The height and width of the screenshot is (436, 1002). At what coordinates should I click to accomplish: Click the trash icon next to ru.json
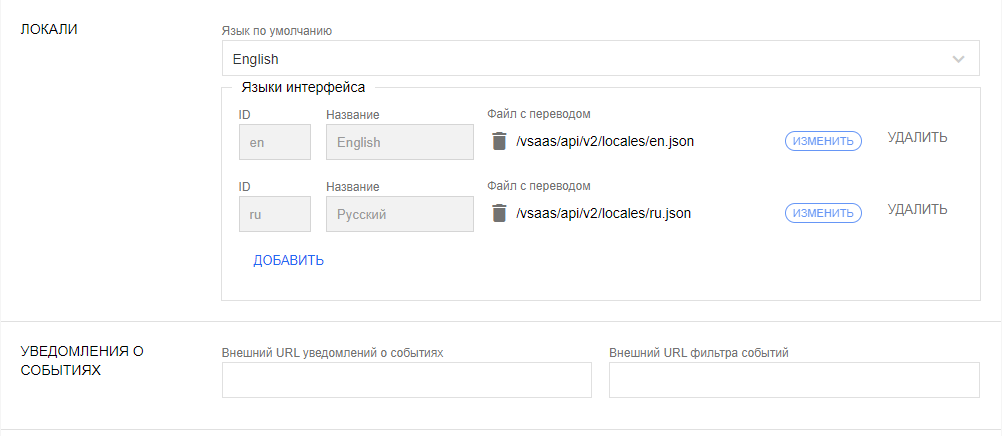click(x=499, y=213)
